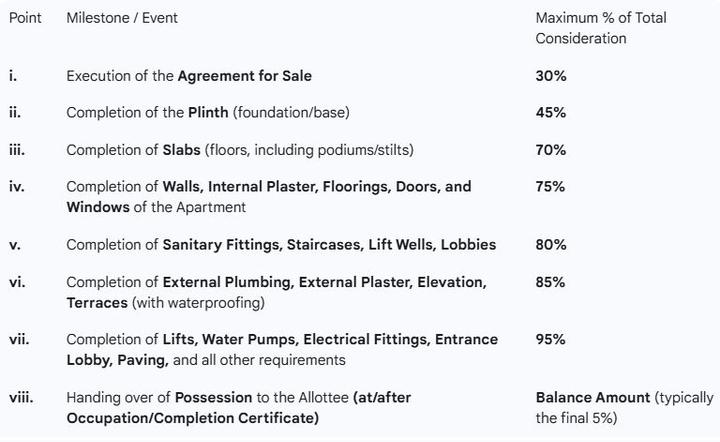Select the 45% percentage cell
The height and width of the screenshot is (442, 720).
point(551,112)
